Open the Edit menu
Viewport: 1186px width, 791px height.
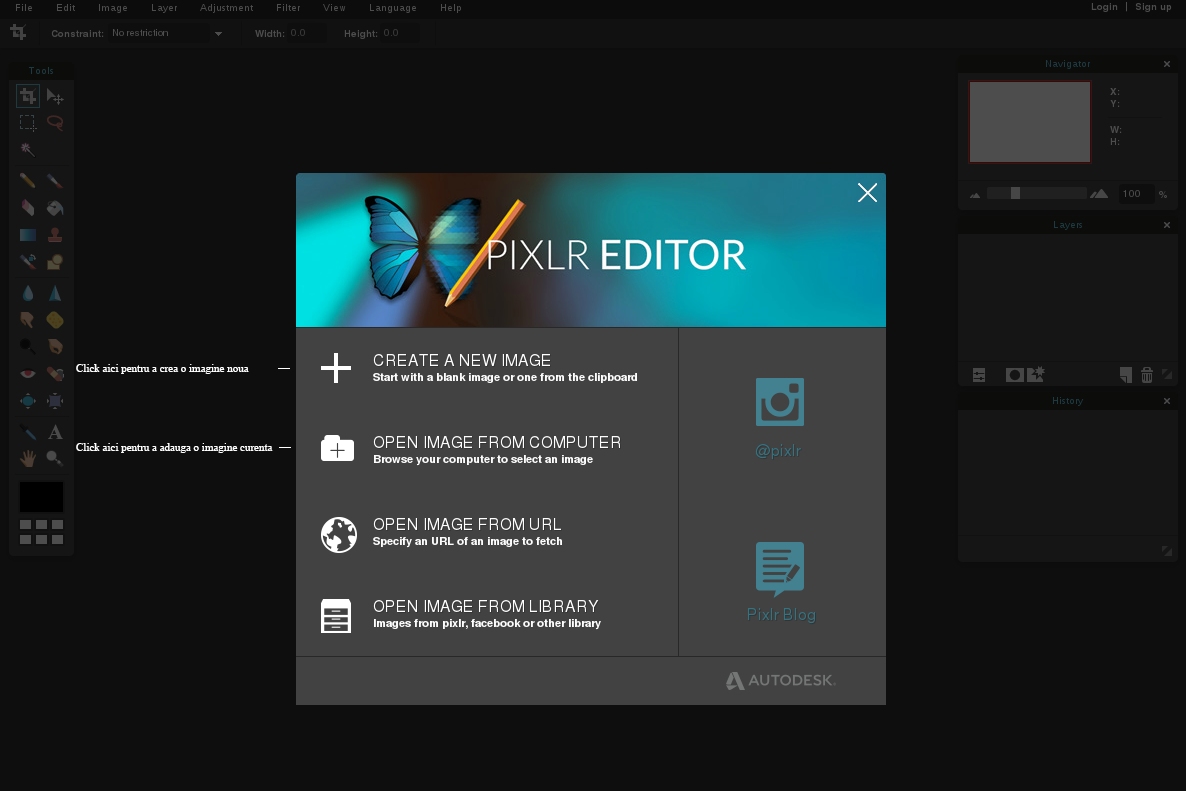pyautogui.click(x=66, y=8)
